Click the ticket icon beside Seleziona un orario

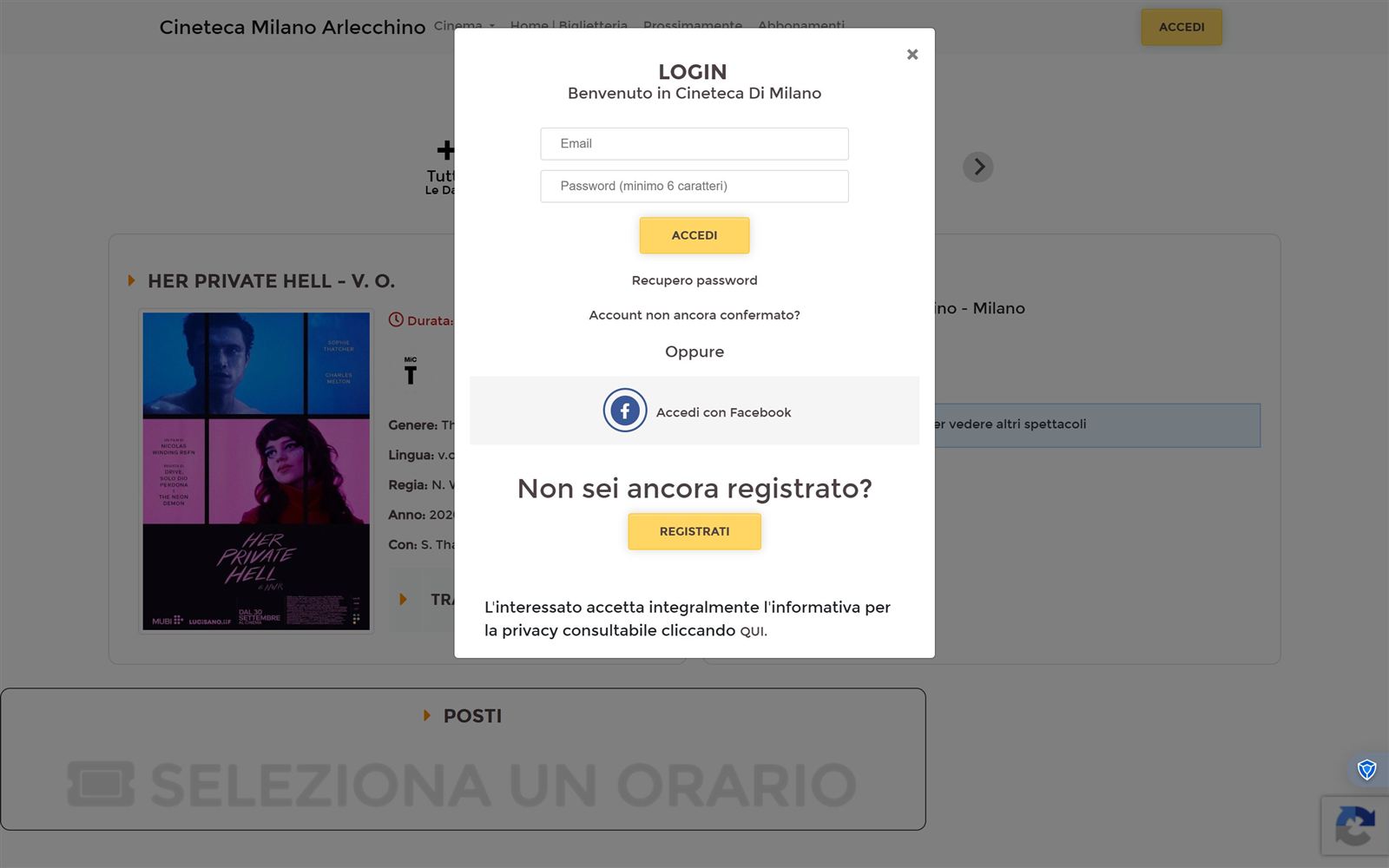(101, 784)
